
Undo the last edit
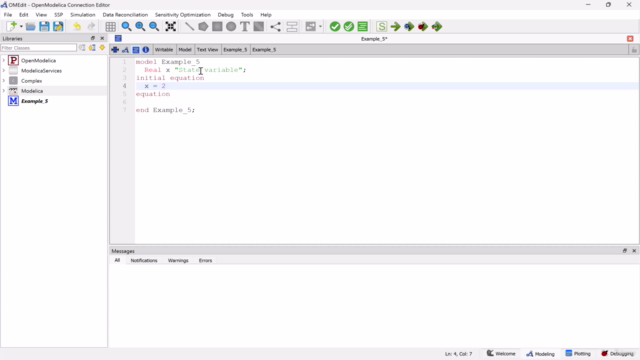(77, 27)
